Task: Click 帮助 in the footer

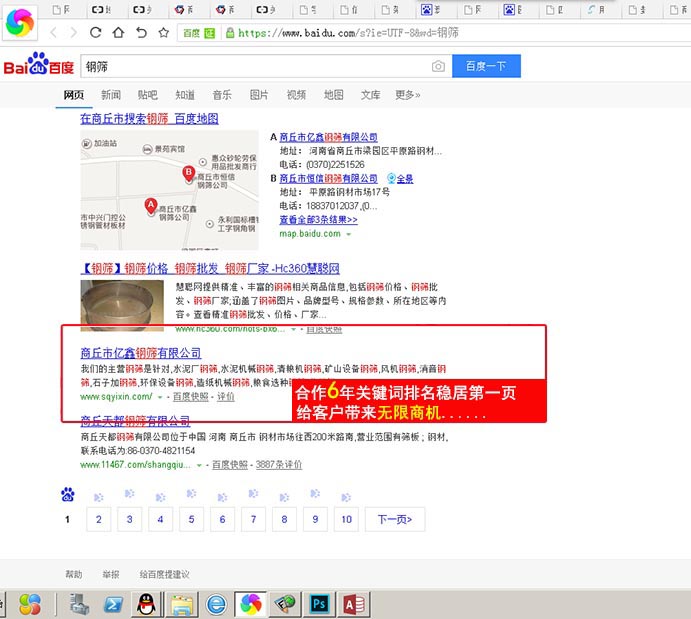Action: (74, 574)
